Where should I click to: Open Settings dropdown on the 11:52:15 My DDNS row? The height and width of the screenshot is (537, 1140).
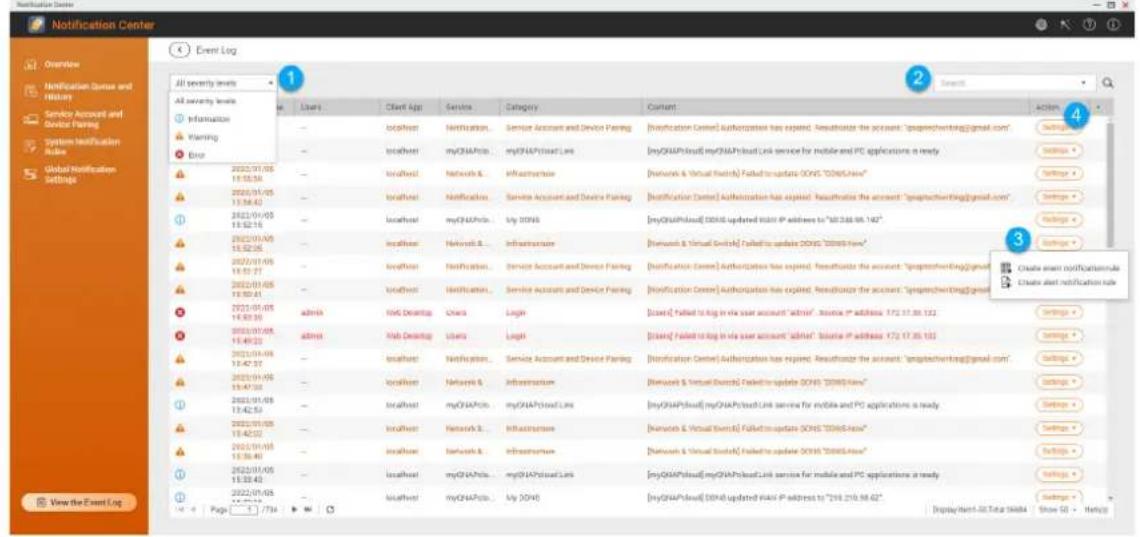click(1058, 219)
